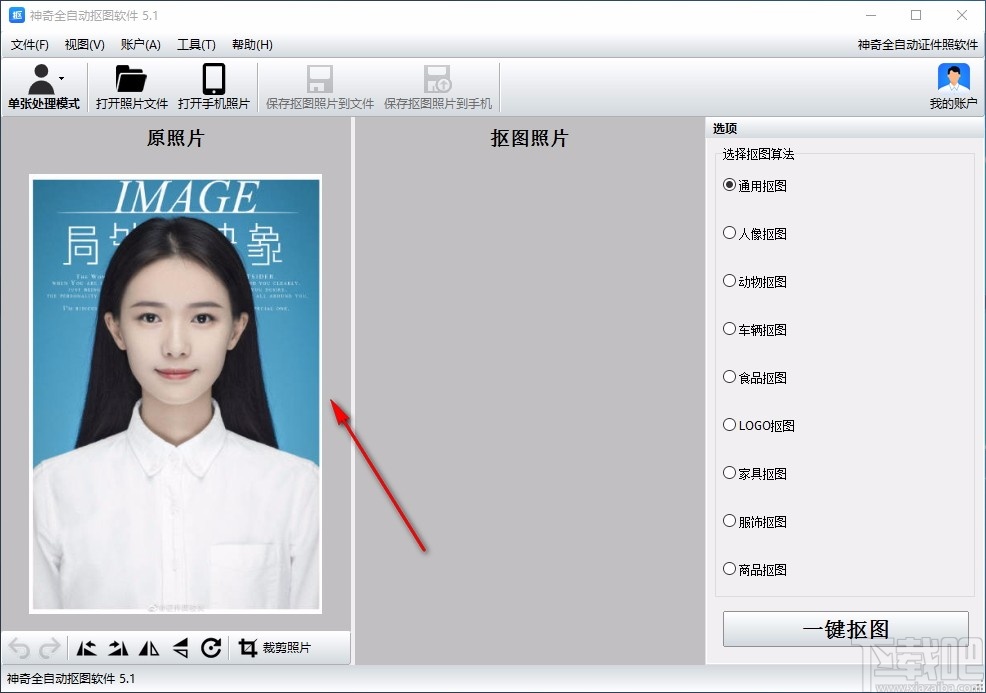Click the original photo thumbnail
Screen dimensions: 986x693
[x=175, y=394]
